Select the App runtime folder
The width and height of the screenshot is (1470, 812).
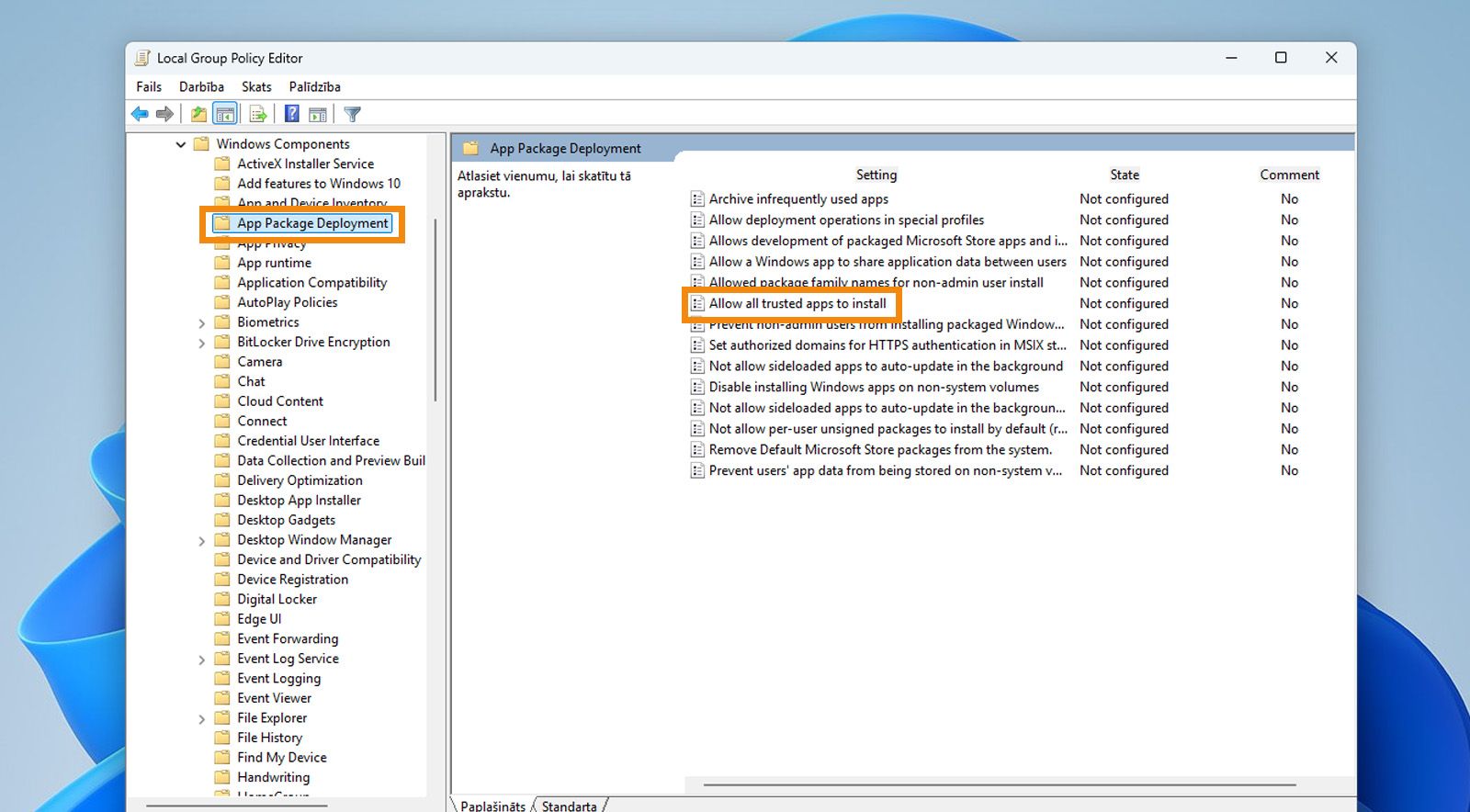pyautogui.click(x=274, y=263)
